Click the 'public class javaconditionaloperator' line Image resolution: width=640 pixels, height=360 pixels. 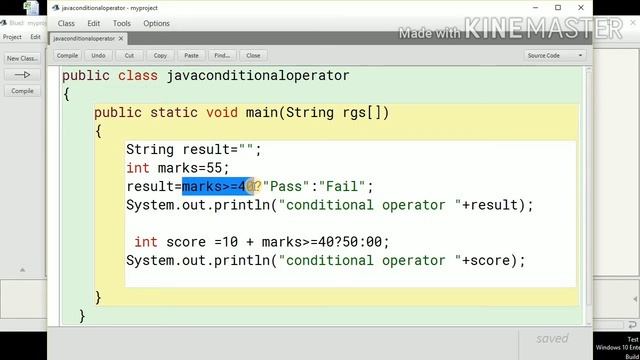pos(206,76)
